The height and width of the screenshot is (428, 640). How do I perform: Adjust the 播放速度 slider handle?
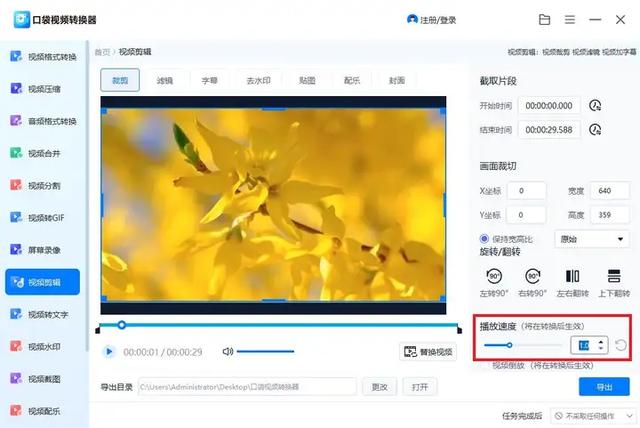tap(509, 345)
